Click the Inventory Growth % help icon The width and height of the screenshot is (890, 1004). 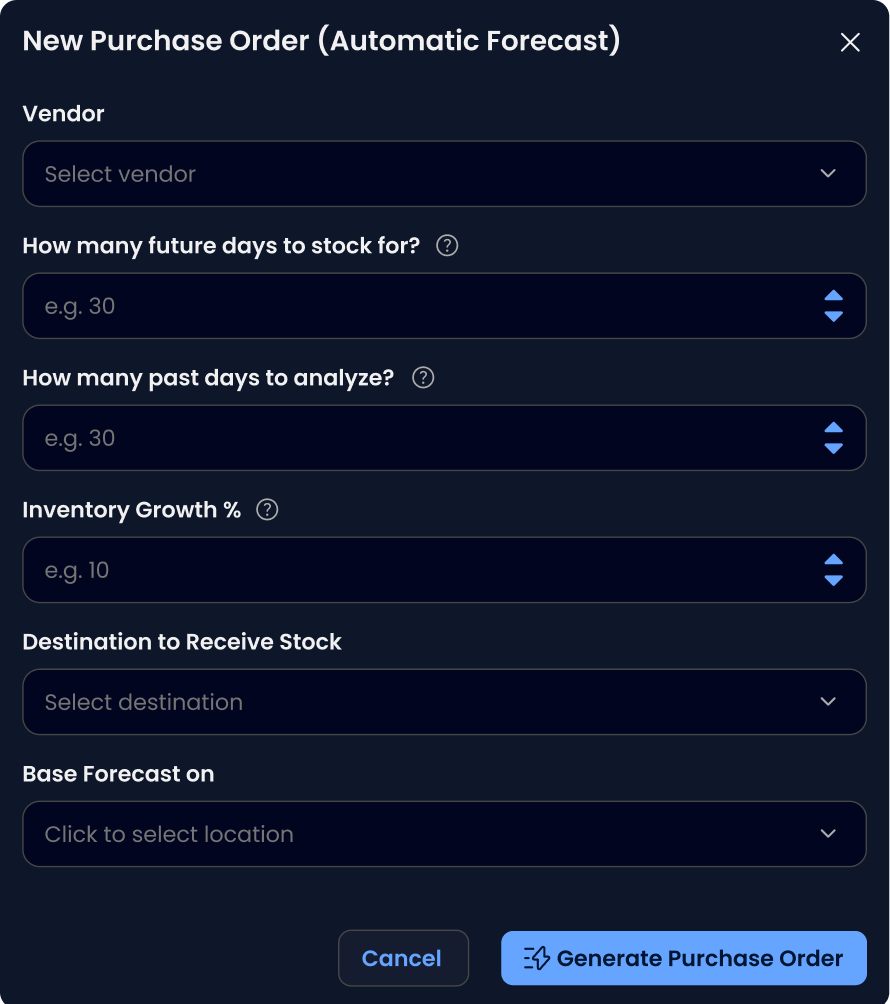click(x=267, y=509)
